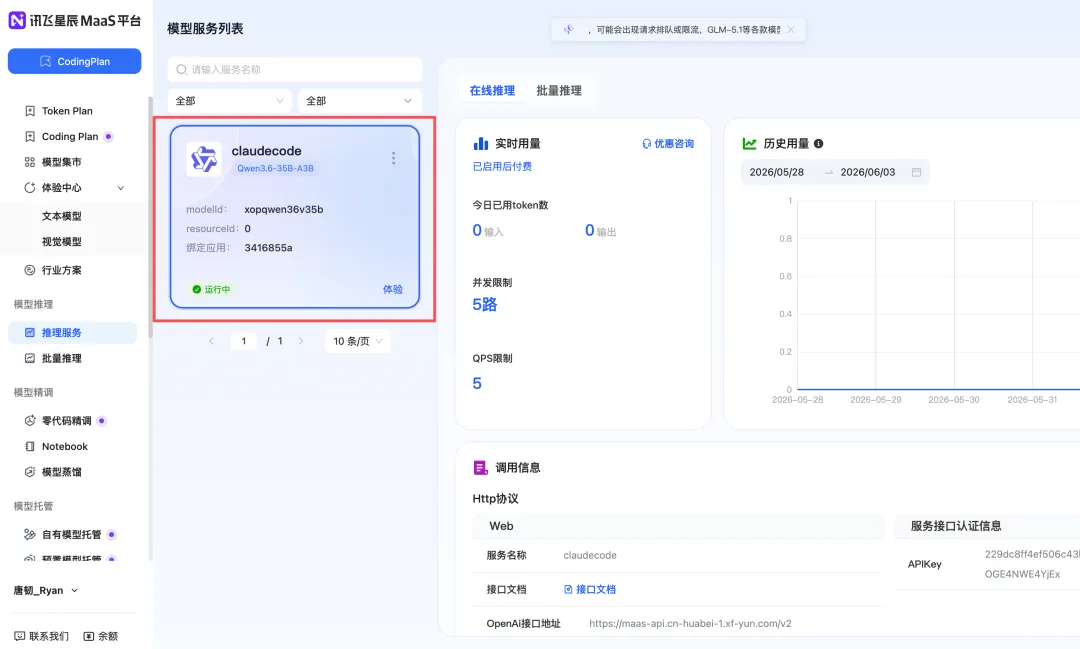This screenshot has height=649, width=1080.
Task: Open Coding Plan in sidebar
Action: 70,136
